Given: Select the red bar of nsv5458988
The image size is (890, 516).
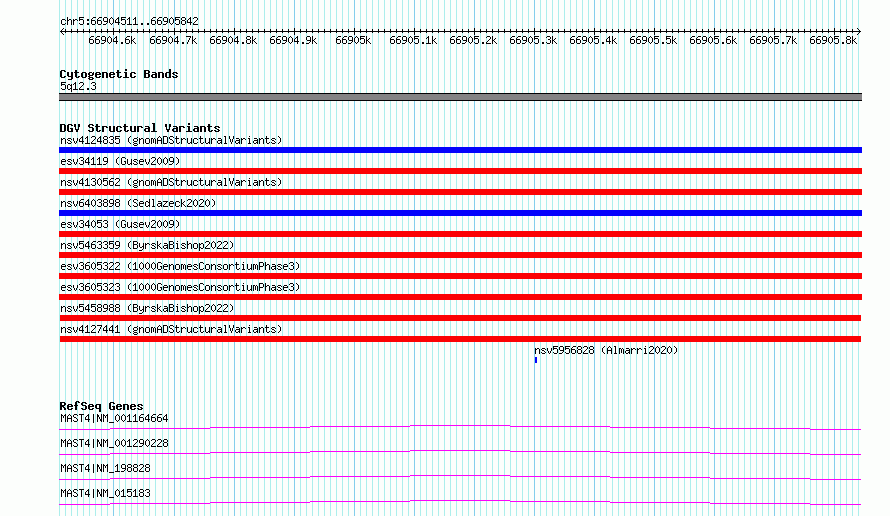Looking at the screenshot, I should pyautogui.click(x=460, y=318).
